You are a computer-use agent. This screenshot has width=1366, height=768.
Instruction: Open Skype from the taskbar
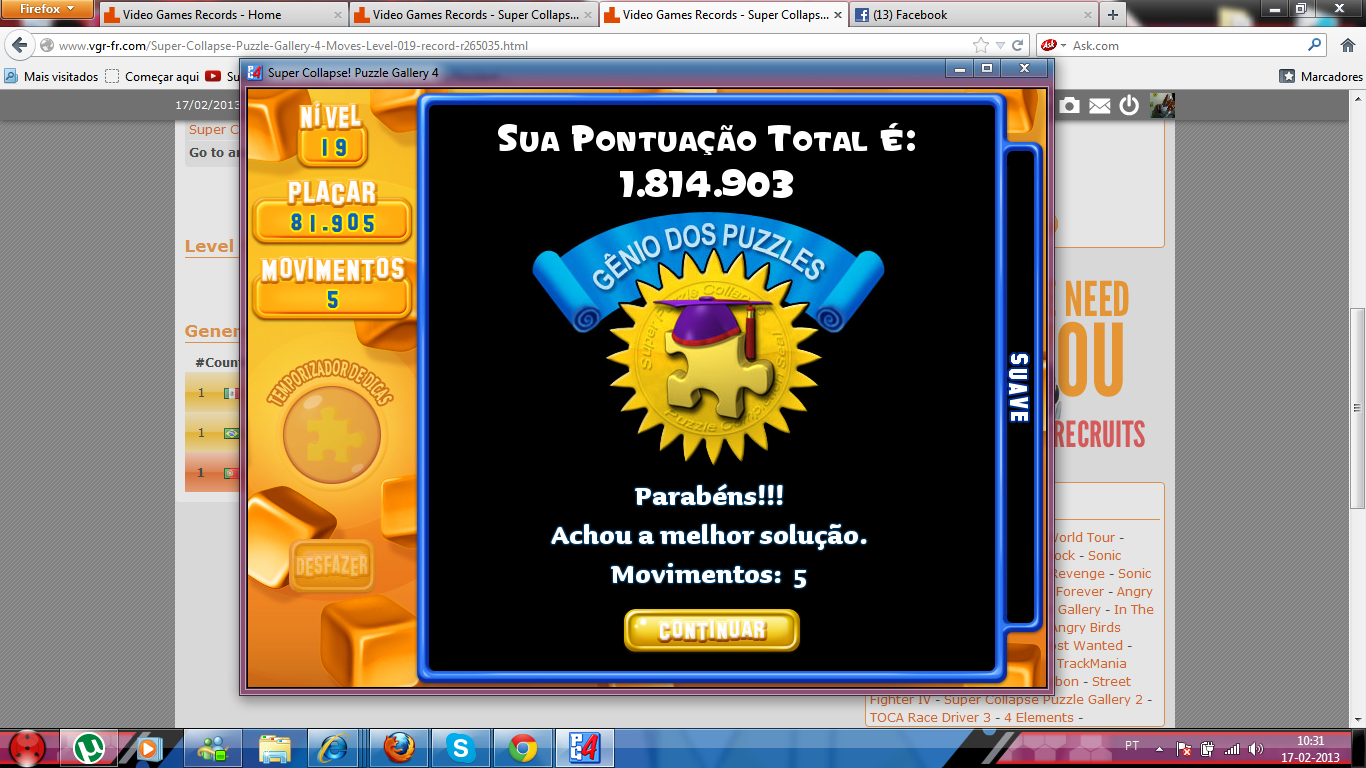(460, 748)
